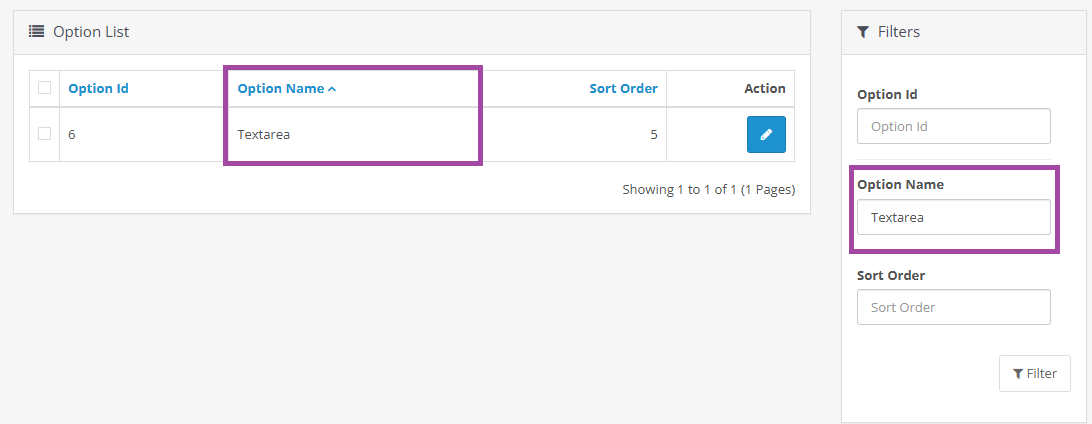Click the Option Name filter field containing Textarea
The height and width of the screenshot is (424, 1092).
tap(954, 217)
